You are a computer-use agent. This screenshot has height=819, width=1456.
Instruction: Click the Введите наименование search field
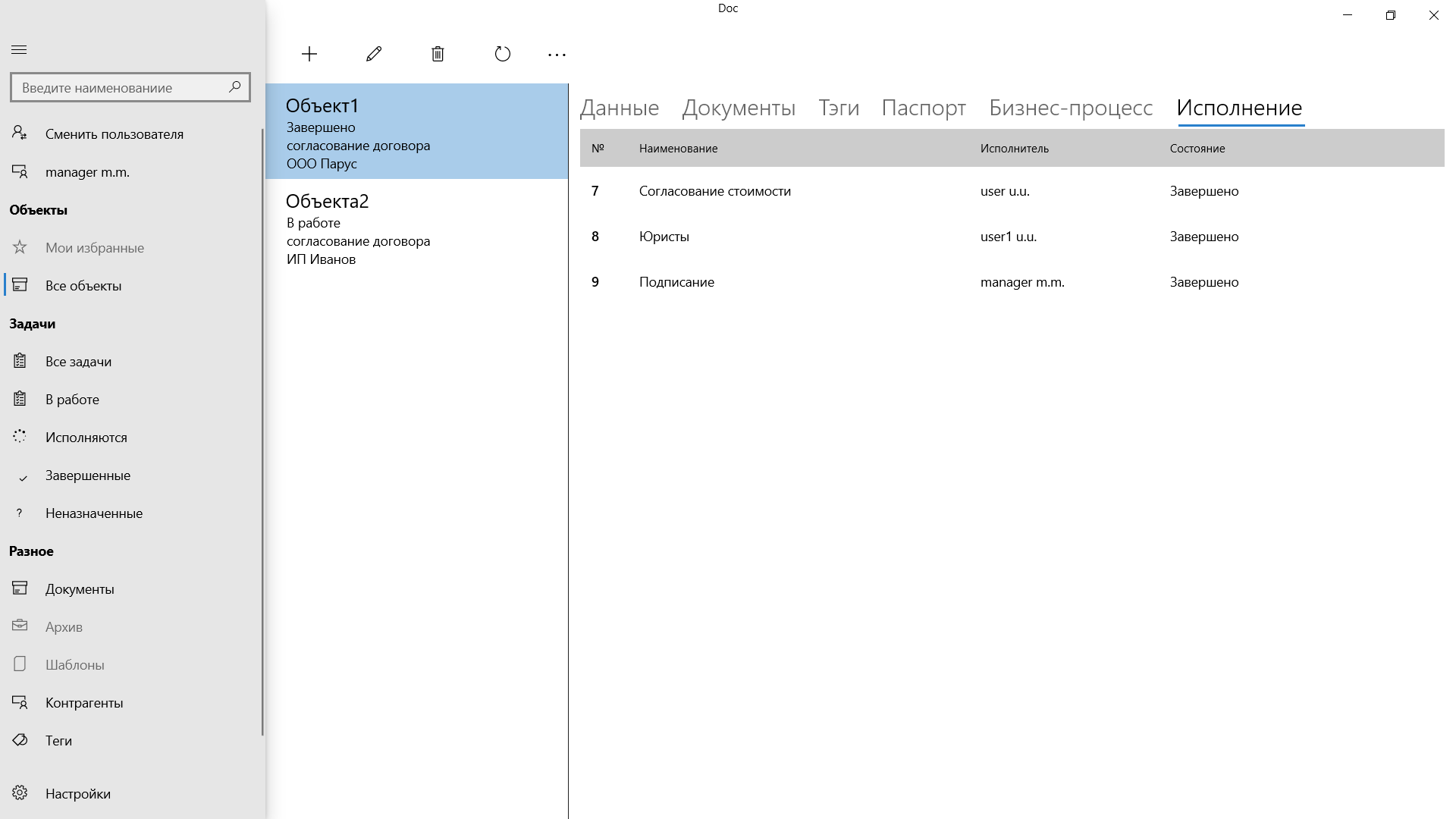click(x=114, y=86)
